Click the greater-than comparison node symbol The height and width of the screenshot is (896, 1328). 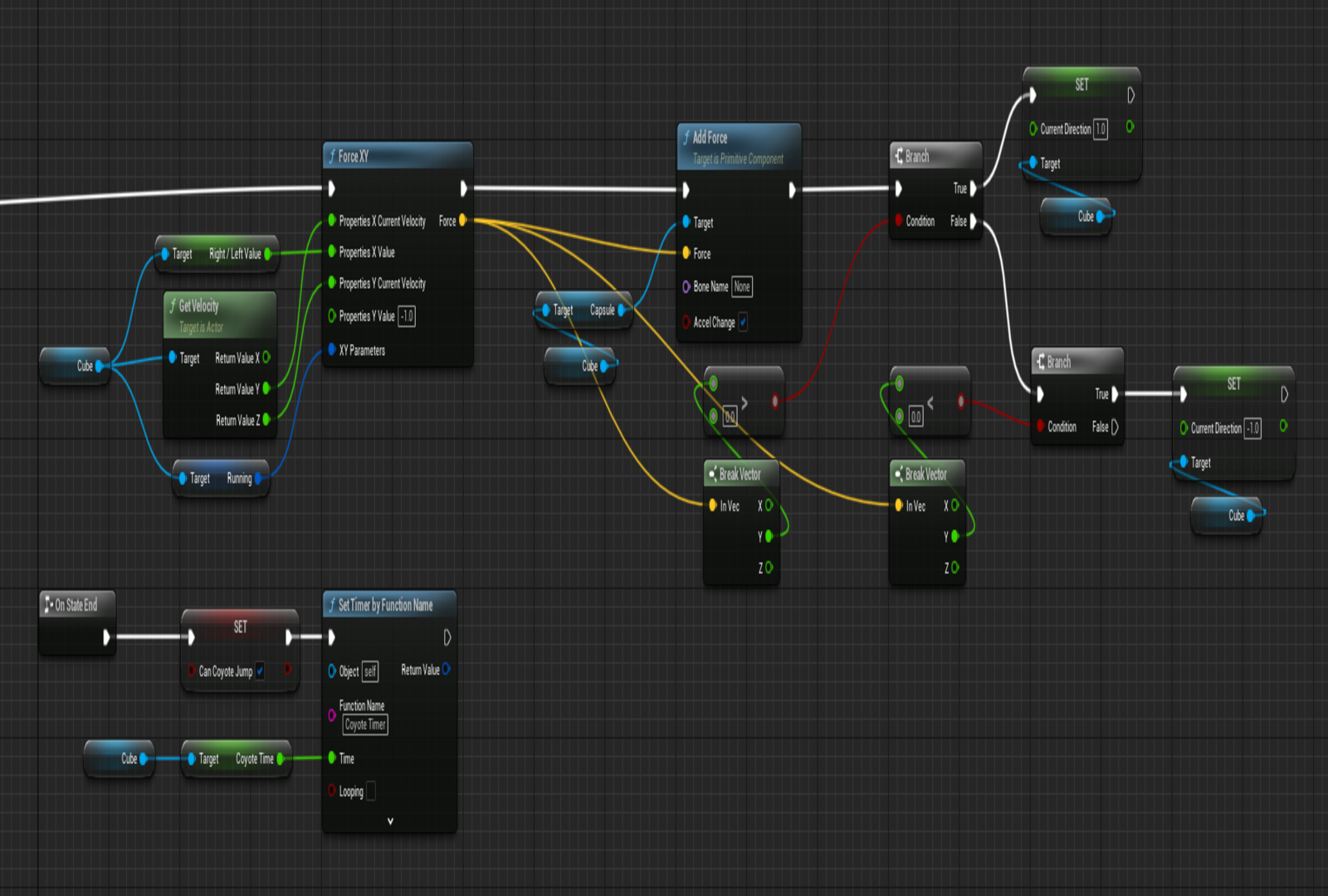pyautogui.click(x=745, y=403)
